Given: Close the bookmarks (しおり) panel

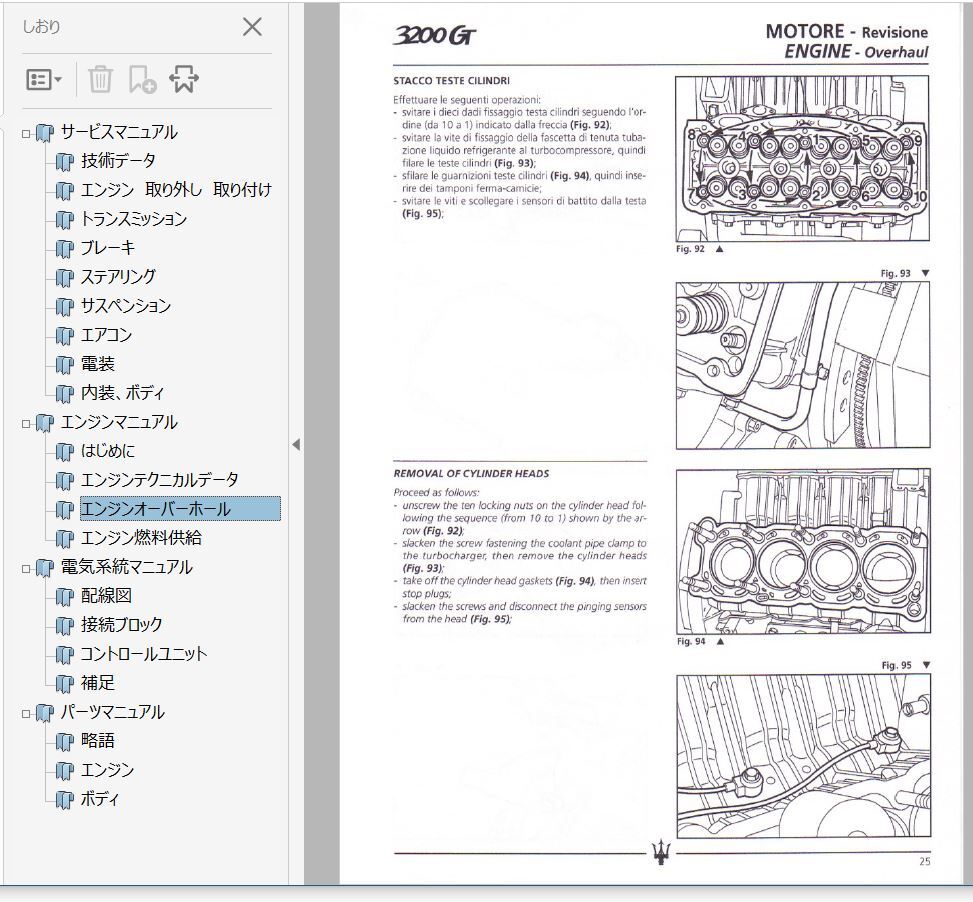Looking at the screenshot, I should (x=252, y=27).
